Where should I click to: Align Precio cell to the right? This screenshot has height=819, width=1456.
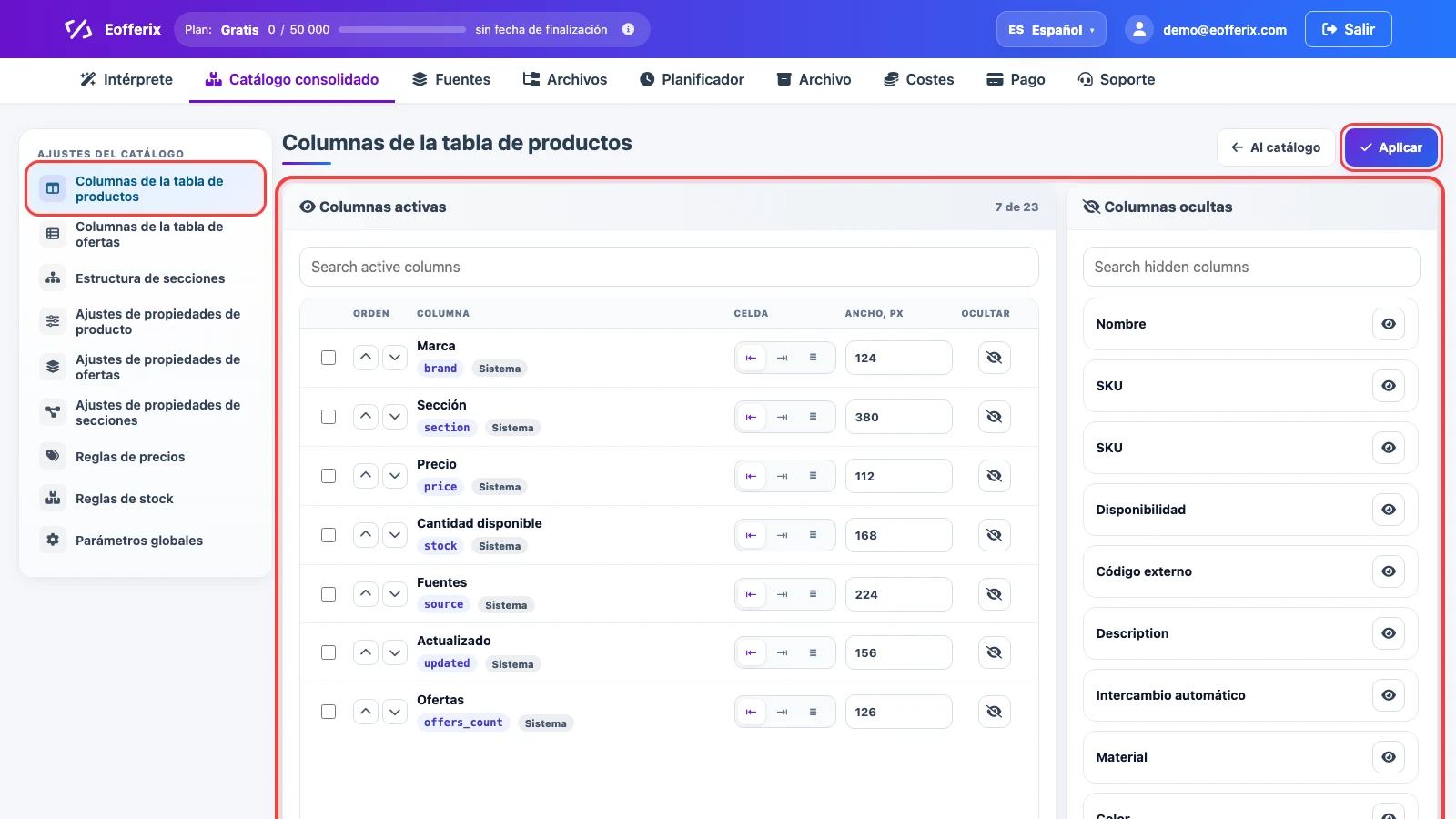[782, 476]
